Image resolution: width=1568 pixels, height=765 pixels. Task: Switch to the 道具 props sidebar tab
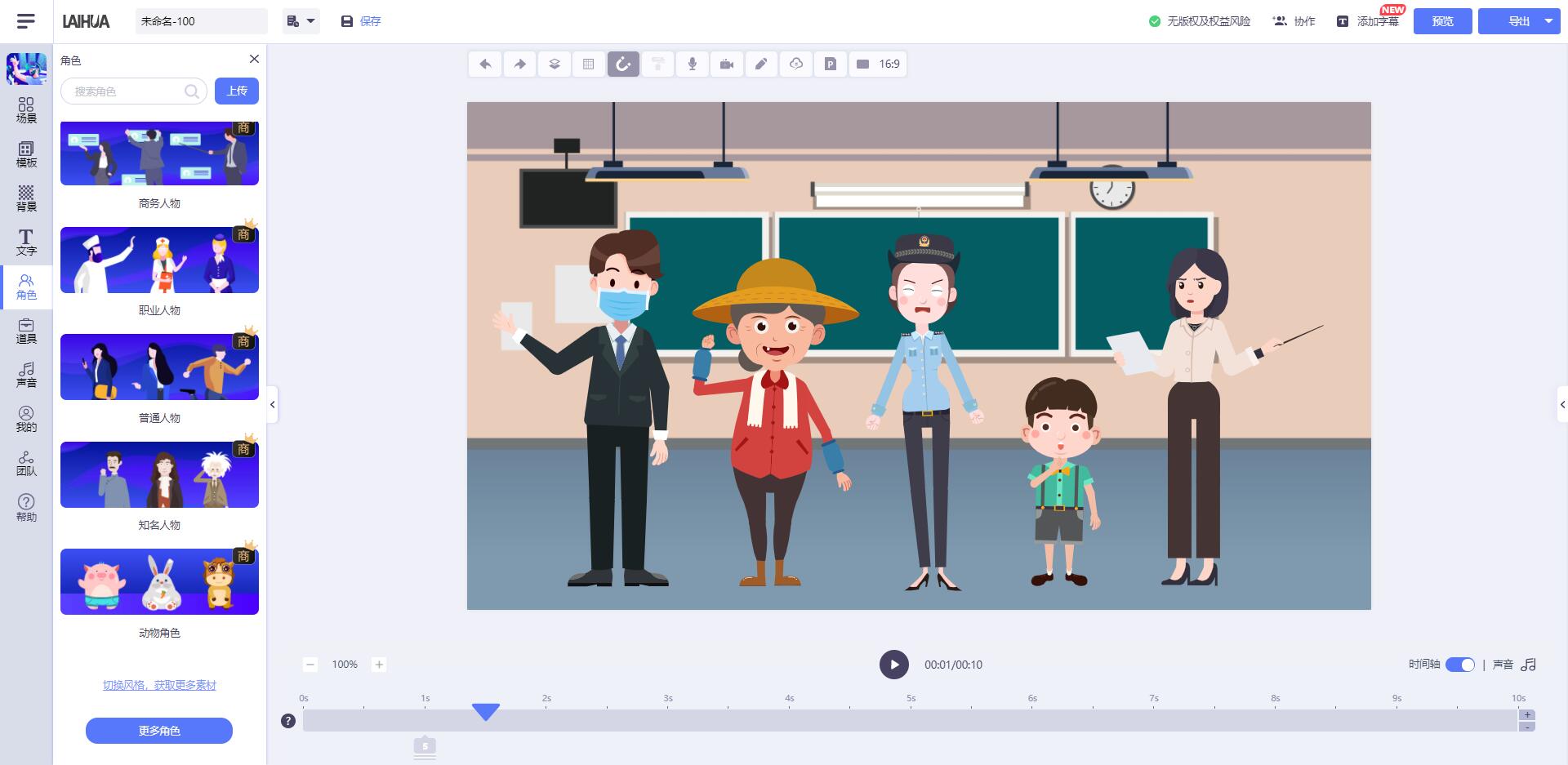point(26,331)
